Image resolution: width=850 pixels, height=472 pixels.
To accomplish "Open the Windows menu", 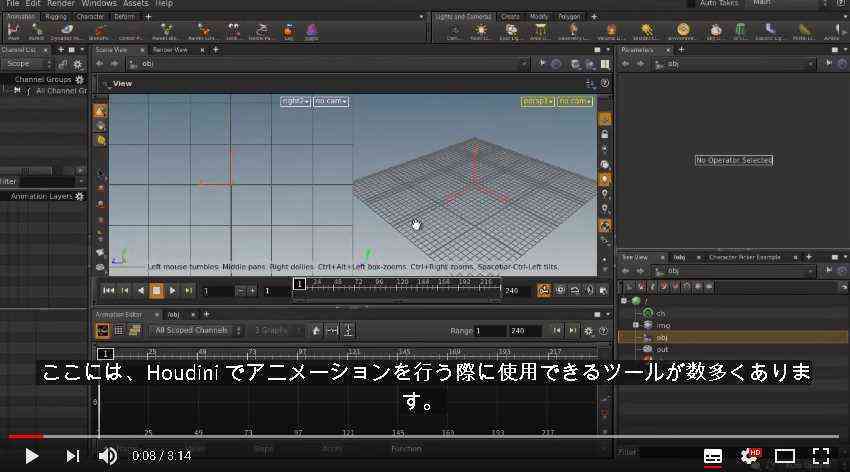I will point(99,3).
